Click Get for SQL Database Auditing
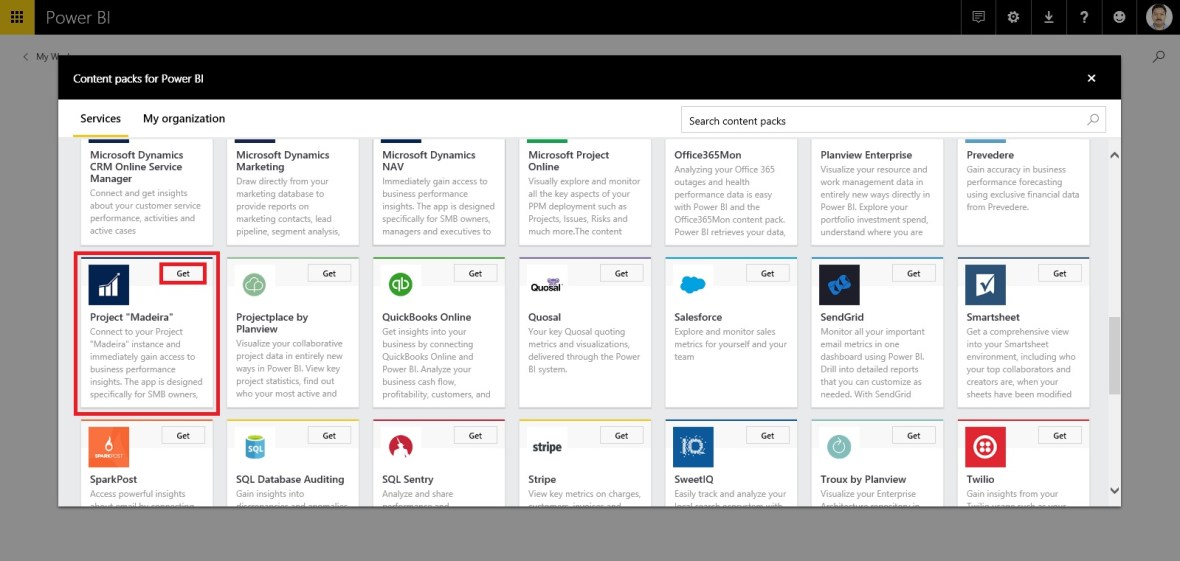 (x=330, y=435)
